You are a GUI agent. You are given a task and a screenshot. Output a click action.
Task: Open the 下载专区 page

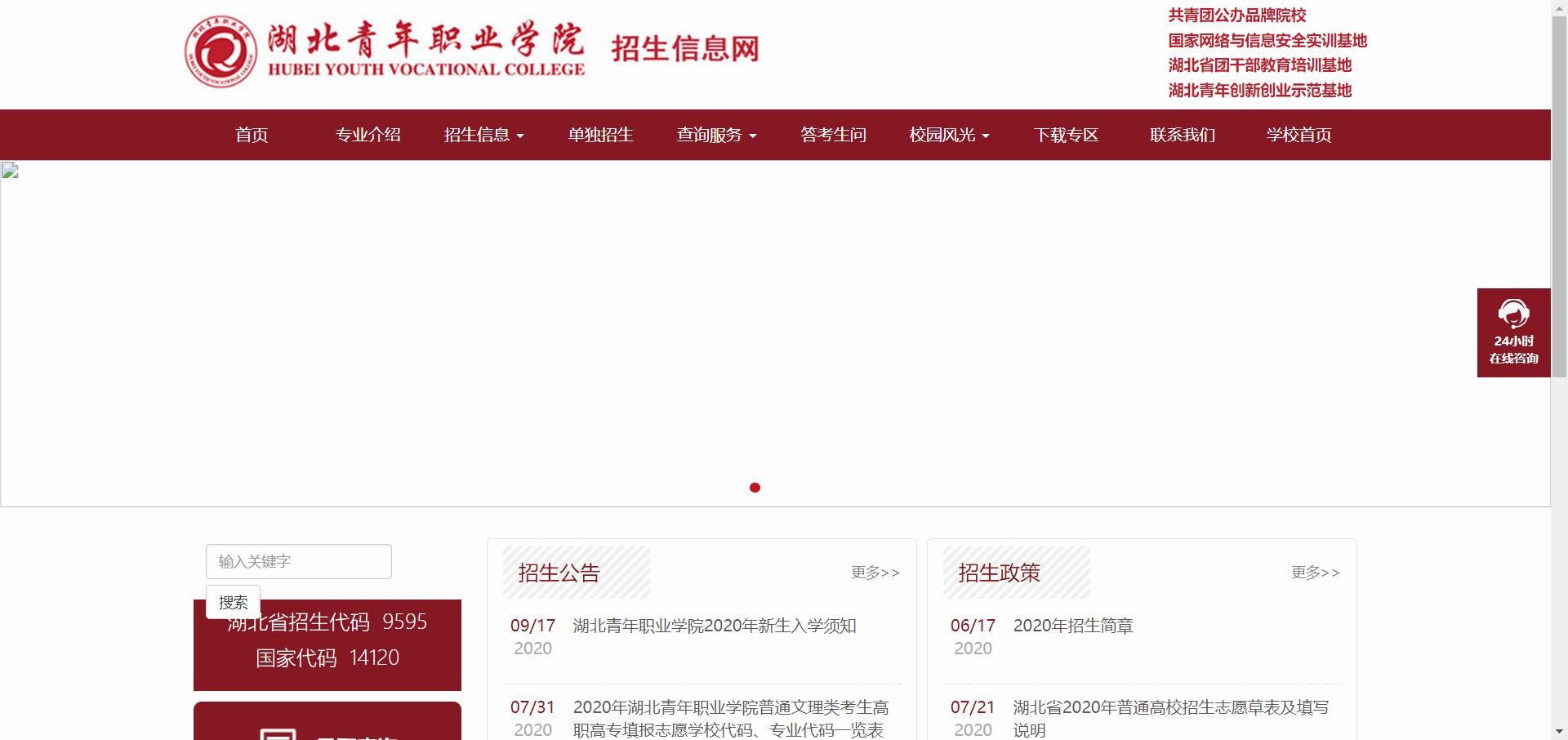1066,135
